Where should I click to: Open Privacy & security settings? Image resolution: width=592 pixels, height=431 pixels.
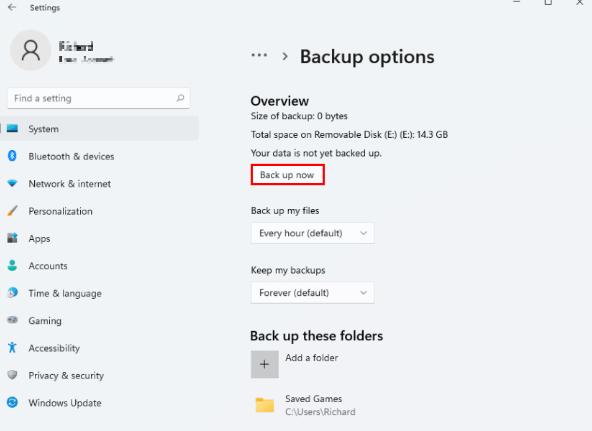coord(99,375)
